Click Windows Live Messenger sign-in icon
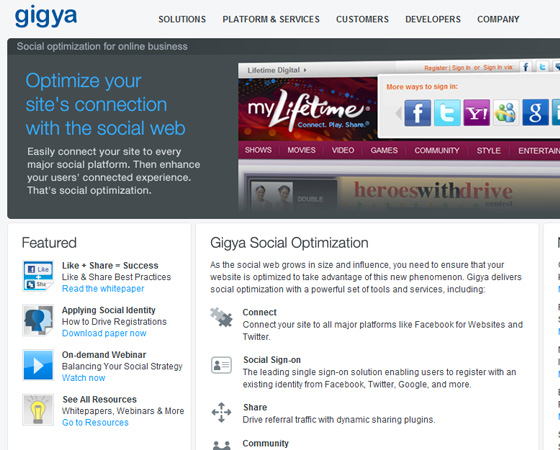 [x=506, y=113]
